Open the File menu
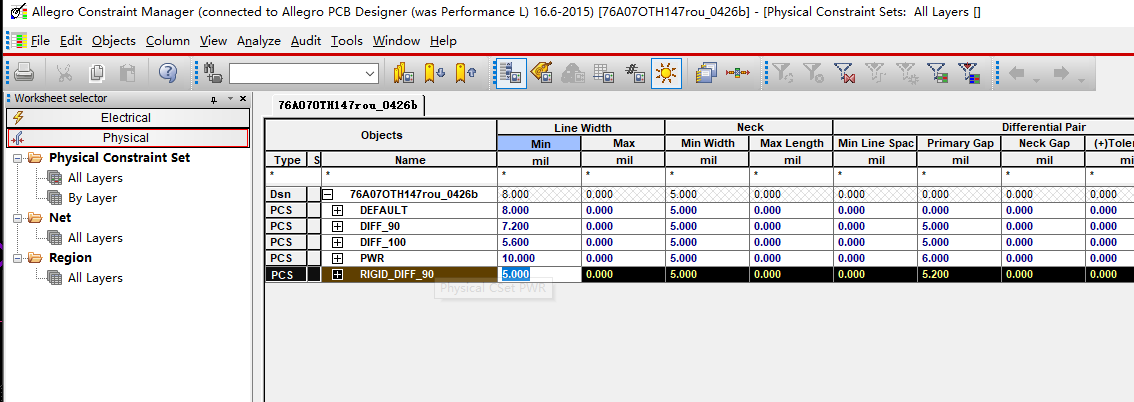The height and width of the screenshot is (402, 1134). click(40, 41)
